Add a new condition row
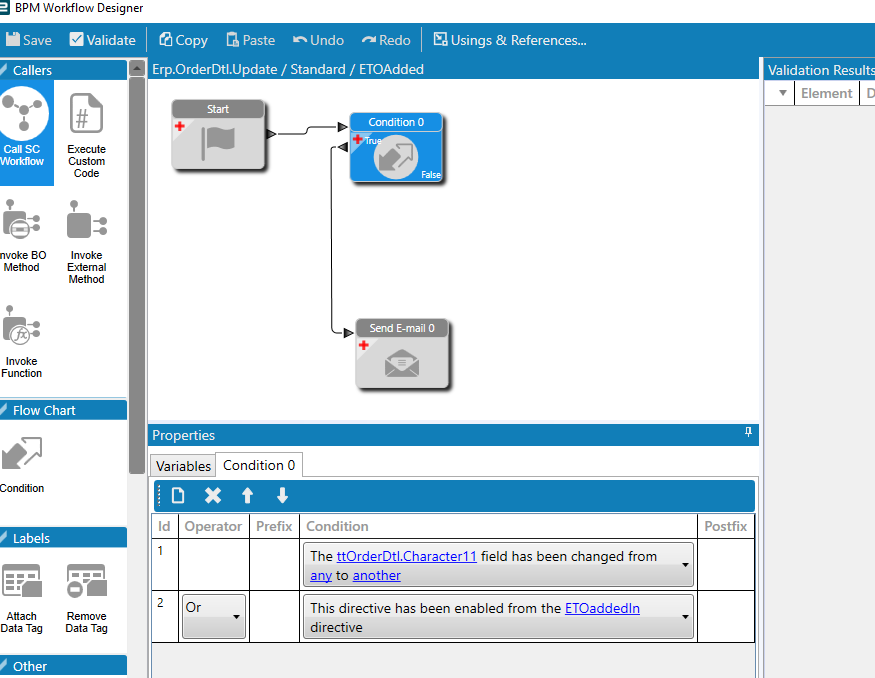 177,496
